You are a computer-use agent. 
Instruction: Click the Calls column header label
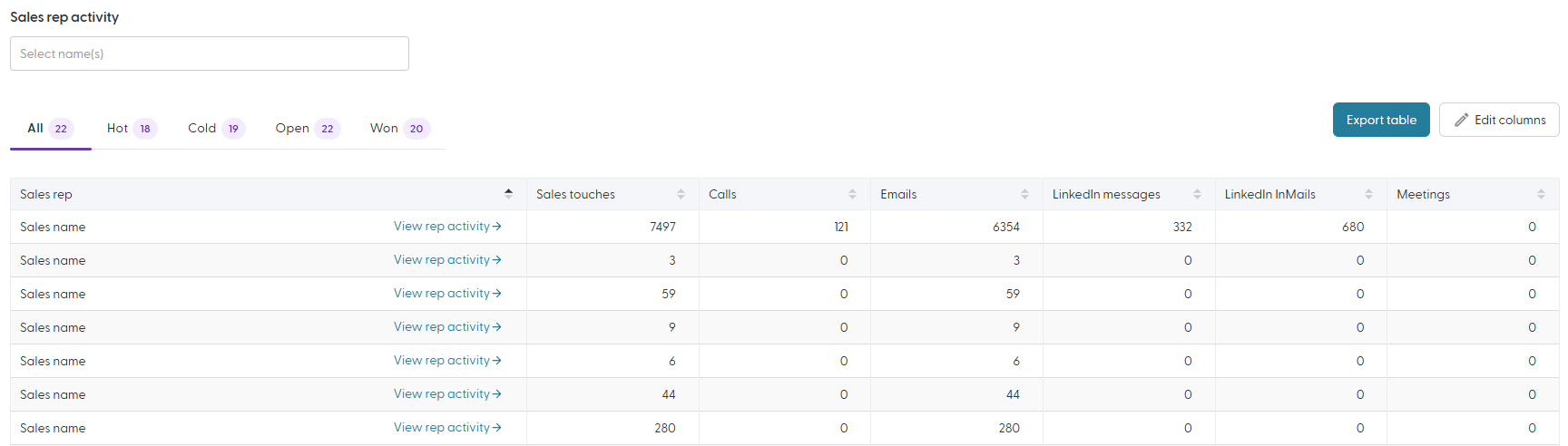(x=722, y=194)
